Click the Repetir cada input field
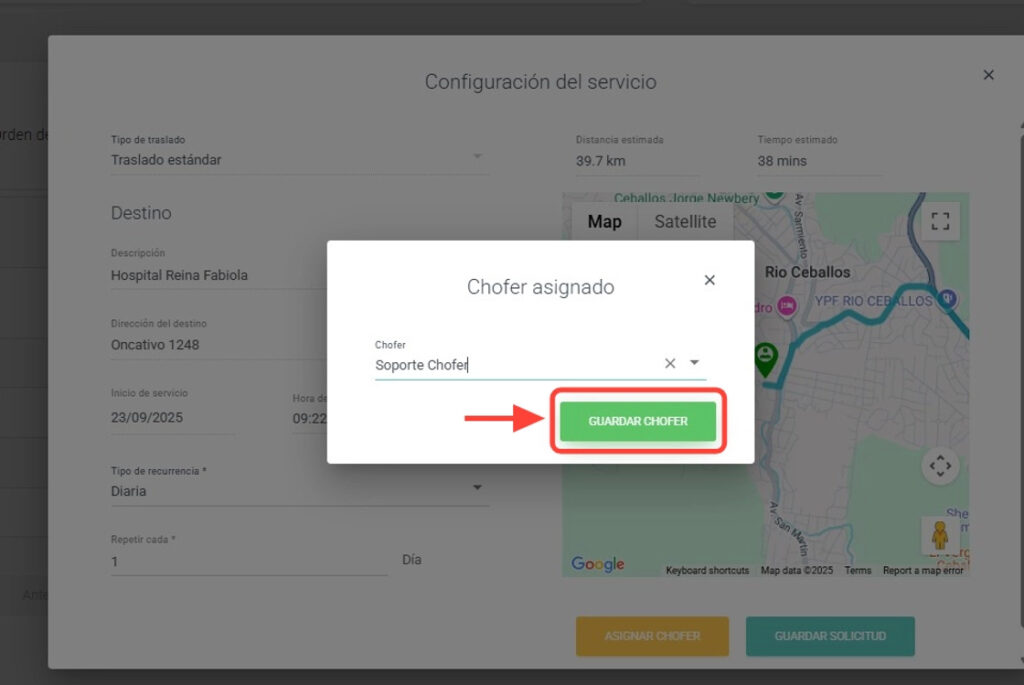This screenshot has height=685, width=1024. coord(248,562)
